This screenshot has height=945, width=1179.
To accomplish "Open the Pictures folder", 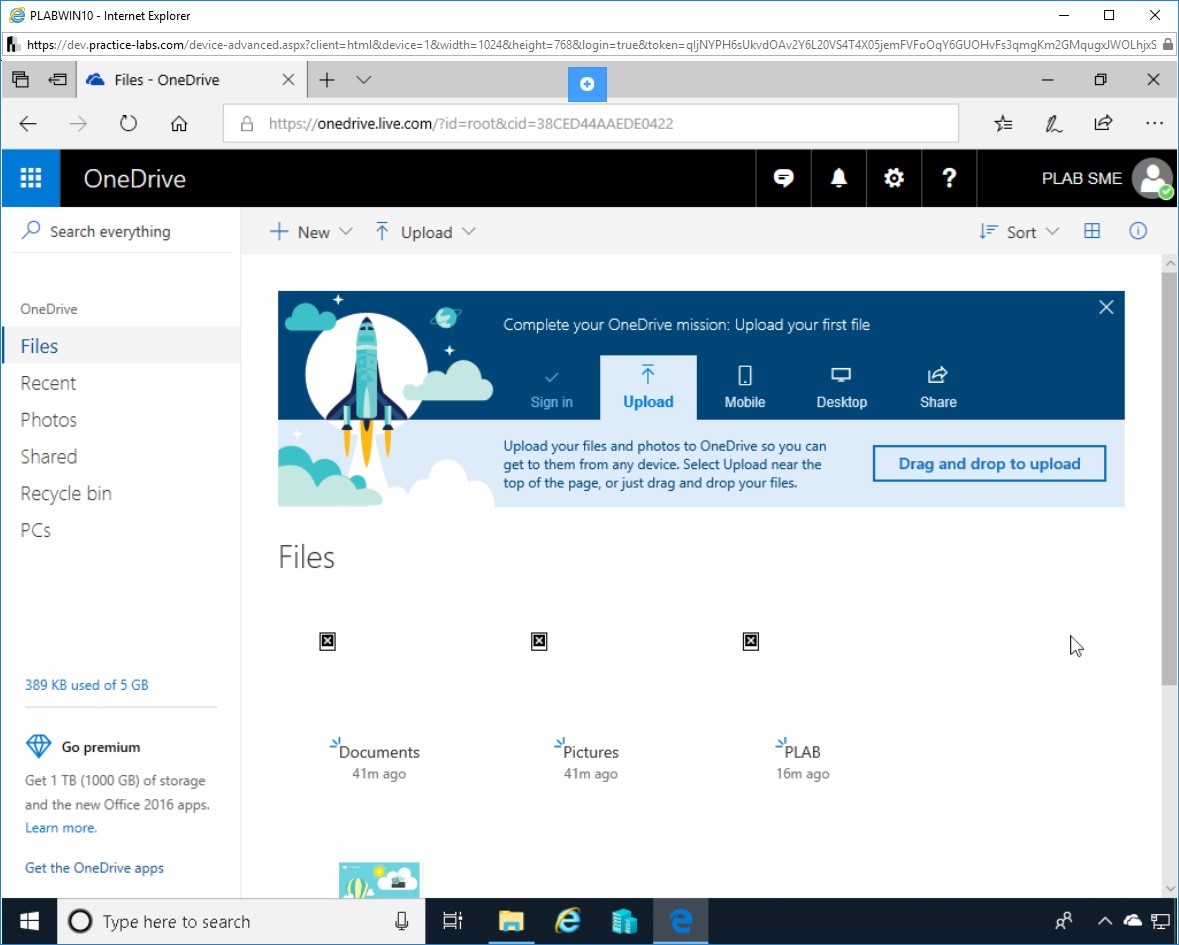I will click(590, 752).
